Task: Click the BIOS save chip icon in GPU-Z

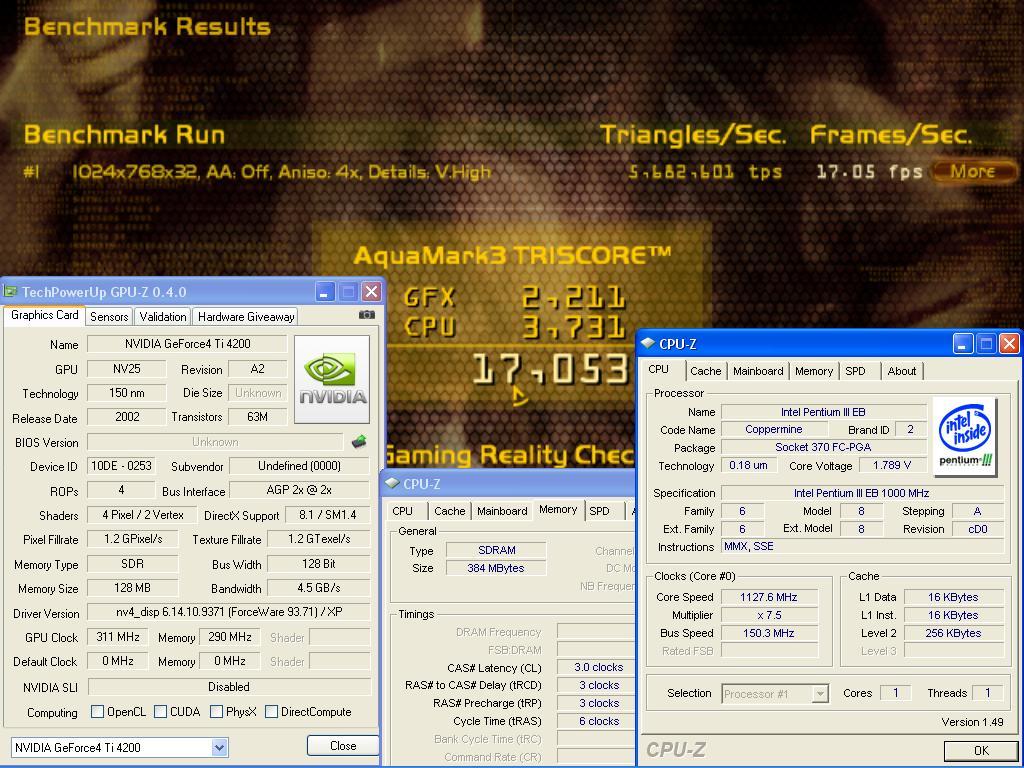Action: (x=359, y=442)
